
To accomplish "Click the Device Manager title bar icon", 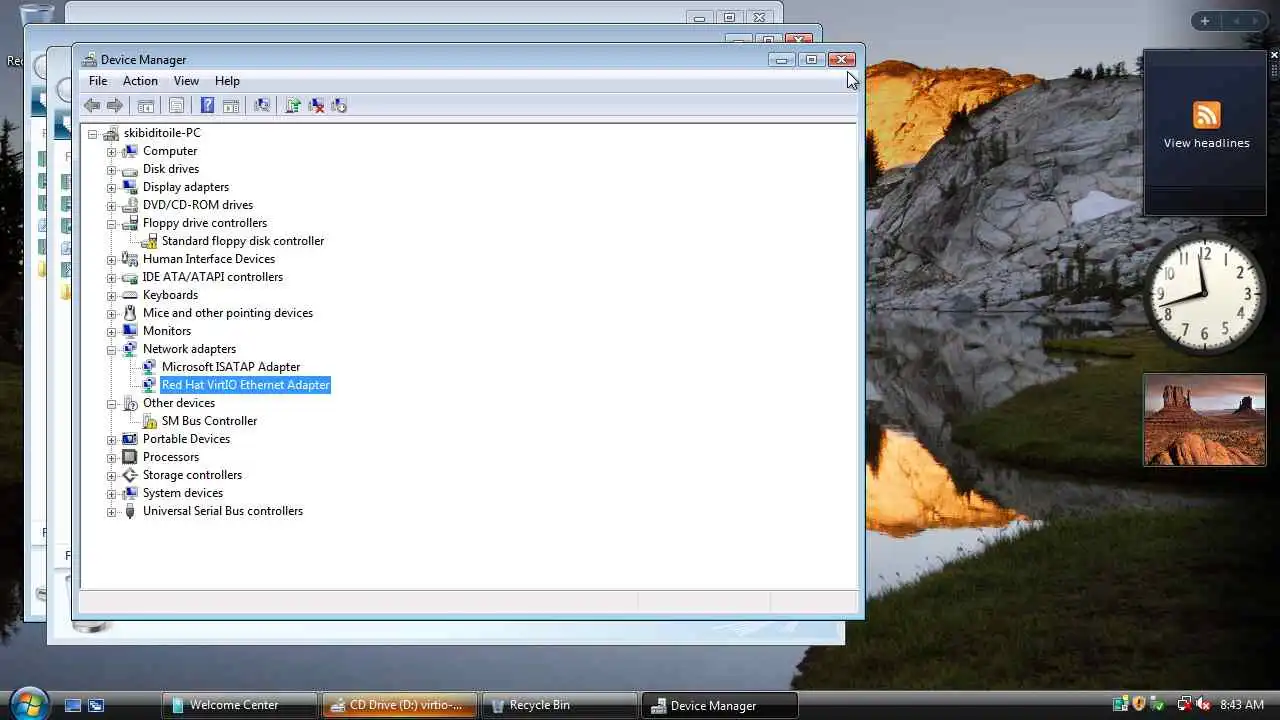I will click(89, 59).
